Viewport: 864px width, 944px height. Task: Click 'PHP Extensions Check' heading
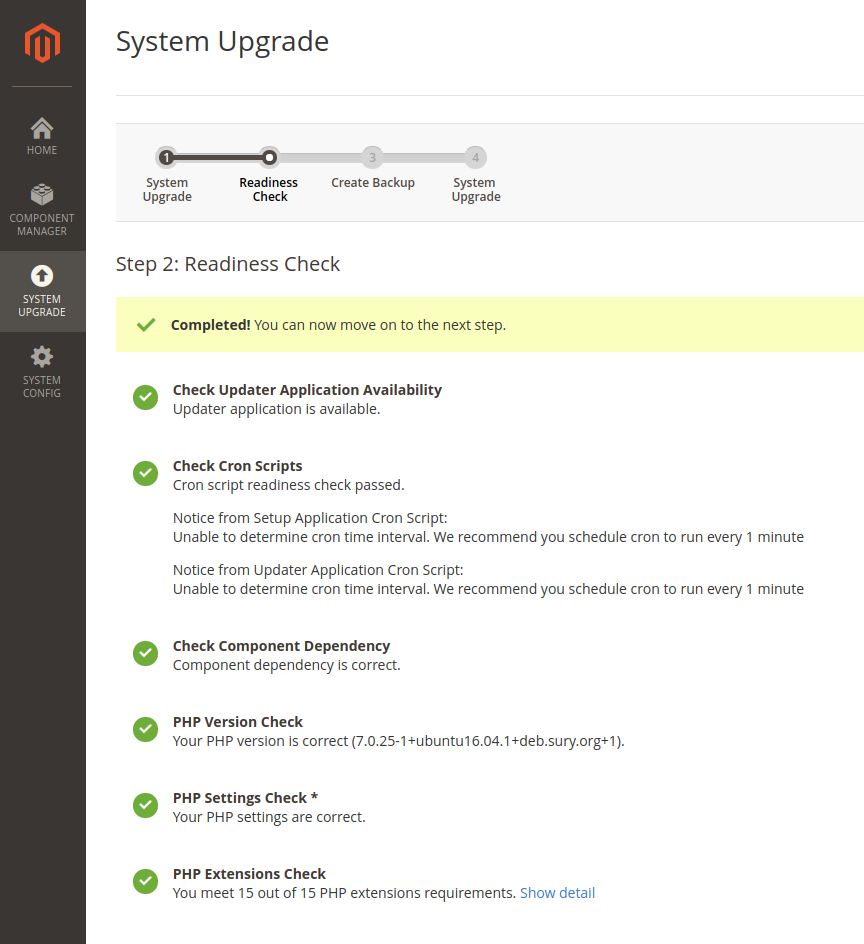[x=249, y=874]
